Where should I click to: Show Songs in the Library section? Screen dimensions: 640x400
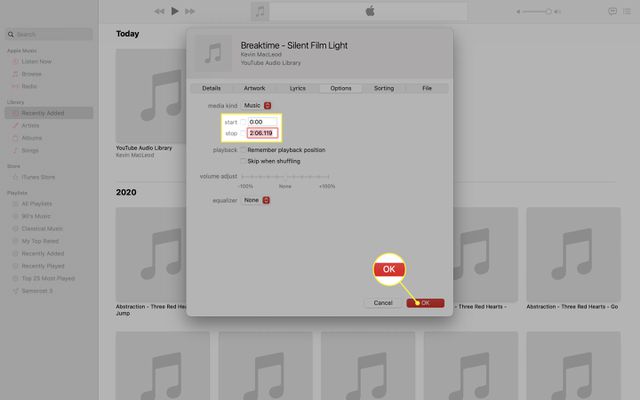(x=30, y=150)
